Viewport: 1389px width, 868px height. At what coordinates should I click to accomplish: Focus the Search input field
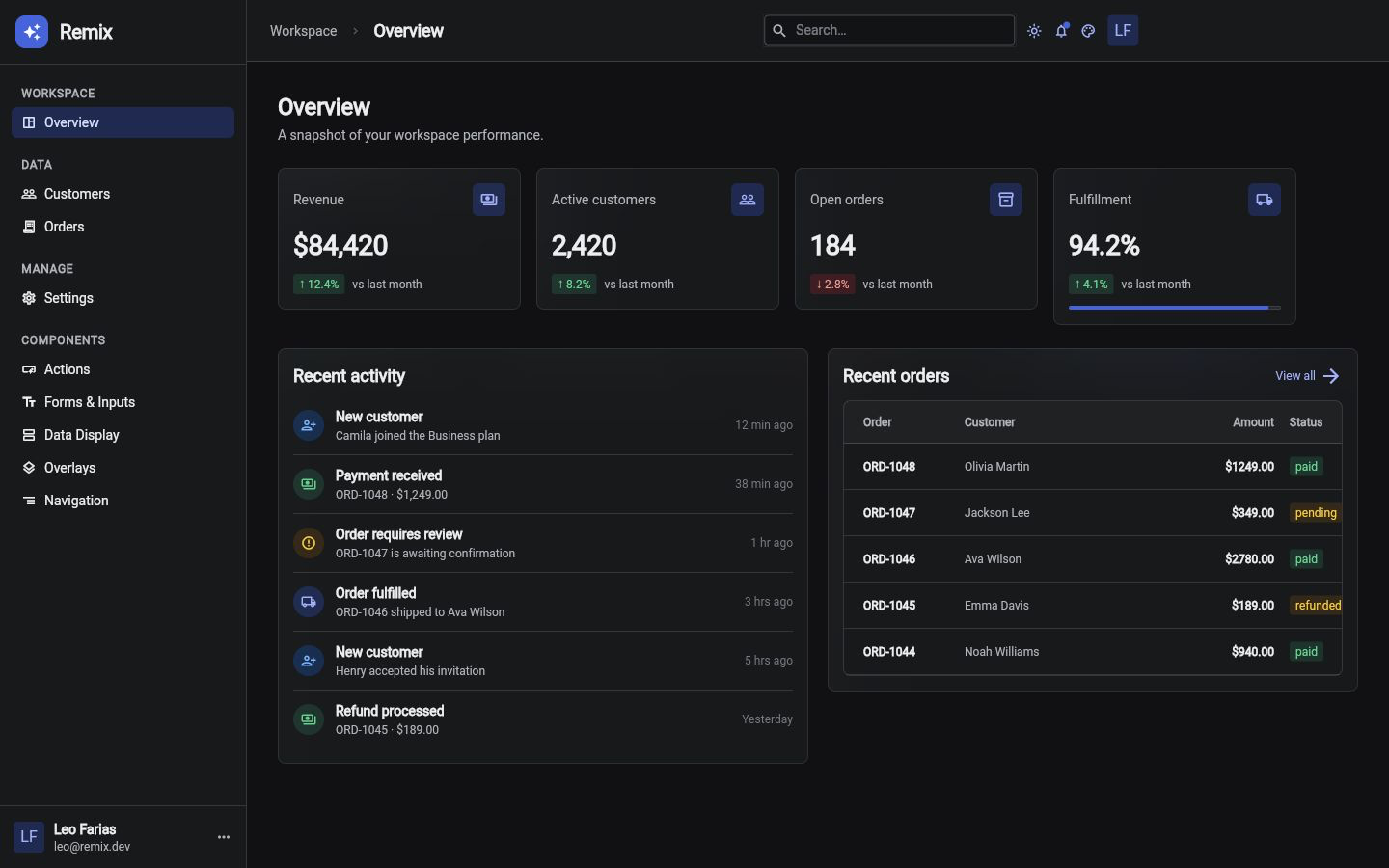coord(889,30)
